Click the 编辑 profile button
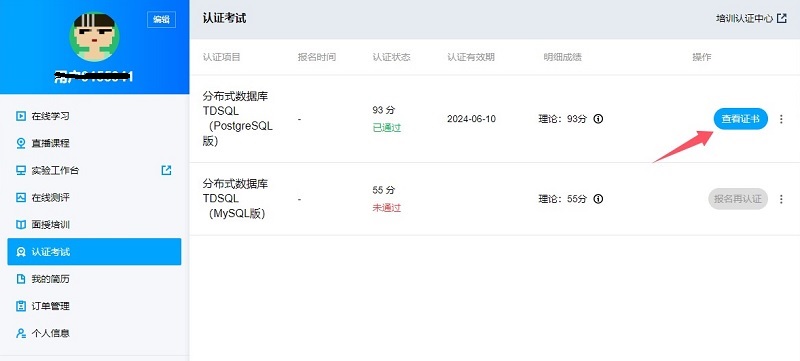Image resolution: width=800 pixels, height=361 pixels. 161,19
